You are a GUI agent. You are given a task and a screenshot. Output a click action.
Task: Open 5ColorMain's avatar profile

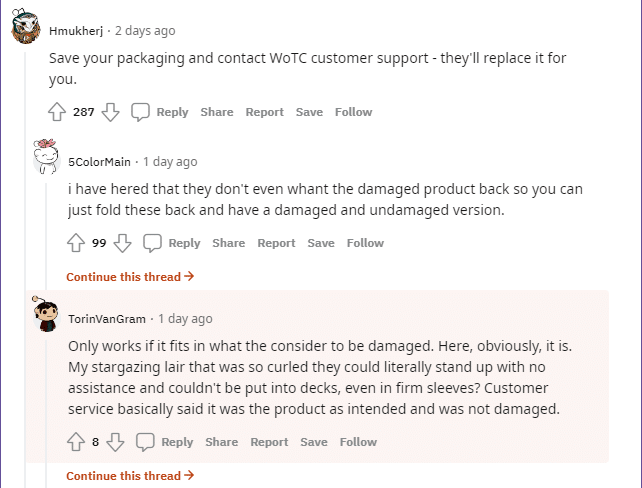pos(46,158)
